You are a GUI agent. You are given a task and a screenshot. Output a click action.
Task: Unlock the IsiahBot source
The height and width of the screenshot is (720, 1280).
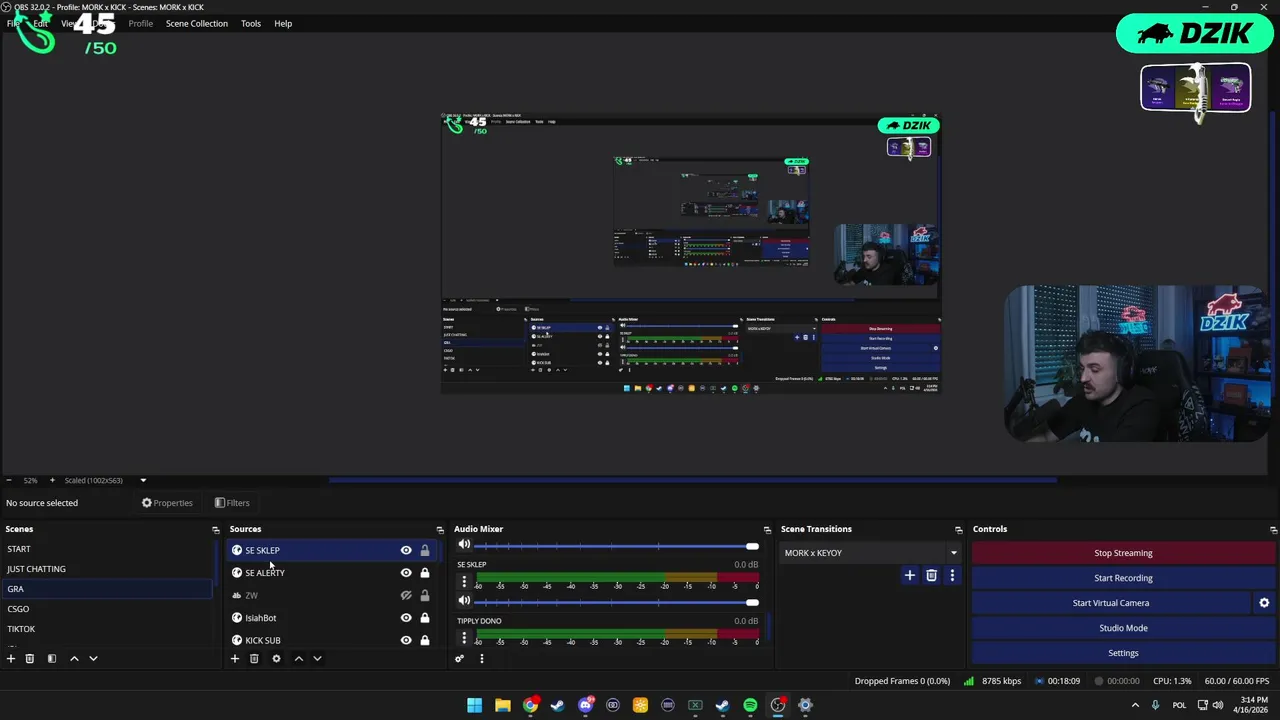pyautogui.click(x=425, y=618)
